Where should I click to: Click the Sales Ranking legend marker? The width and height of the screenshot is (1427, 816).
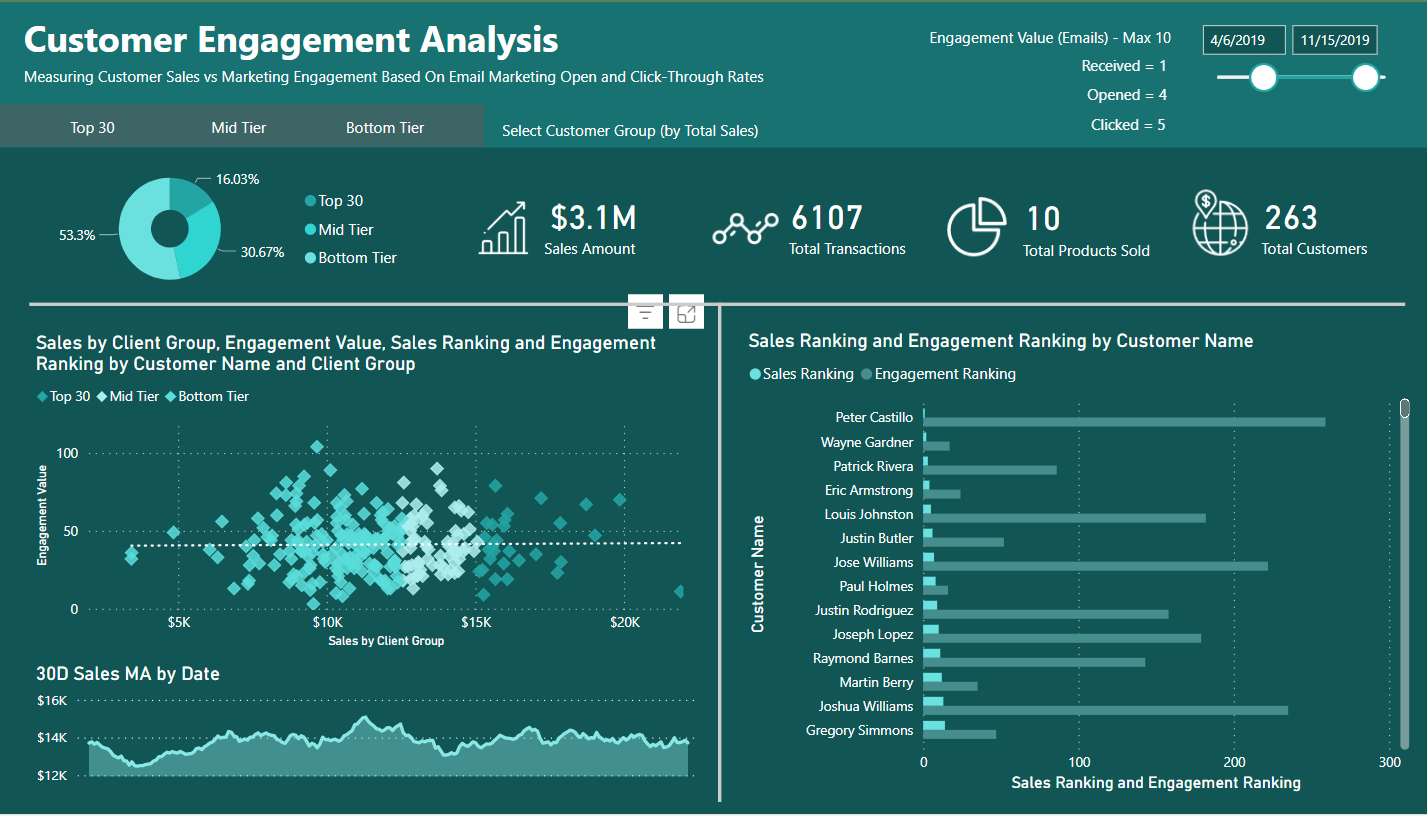(755, 374)
